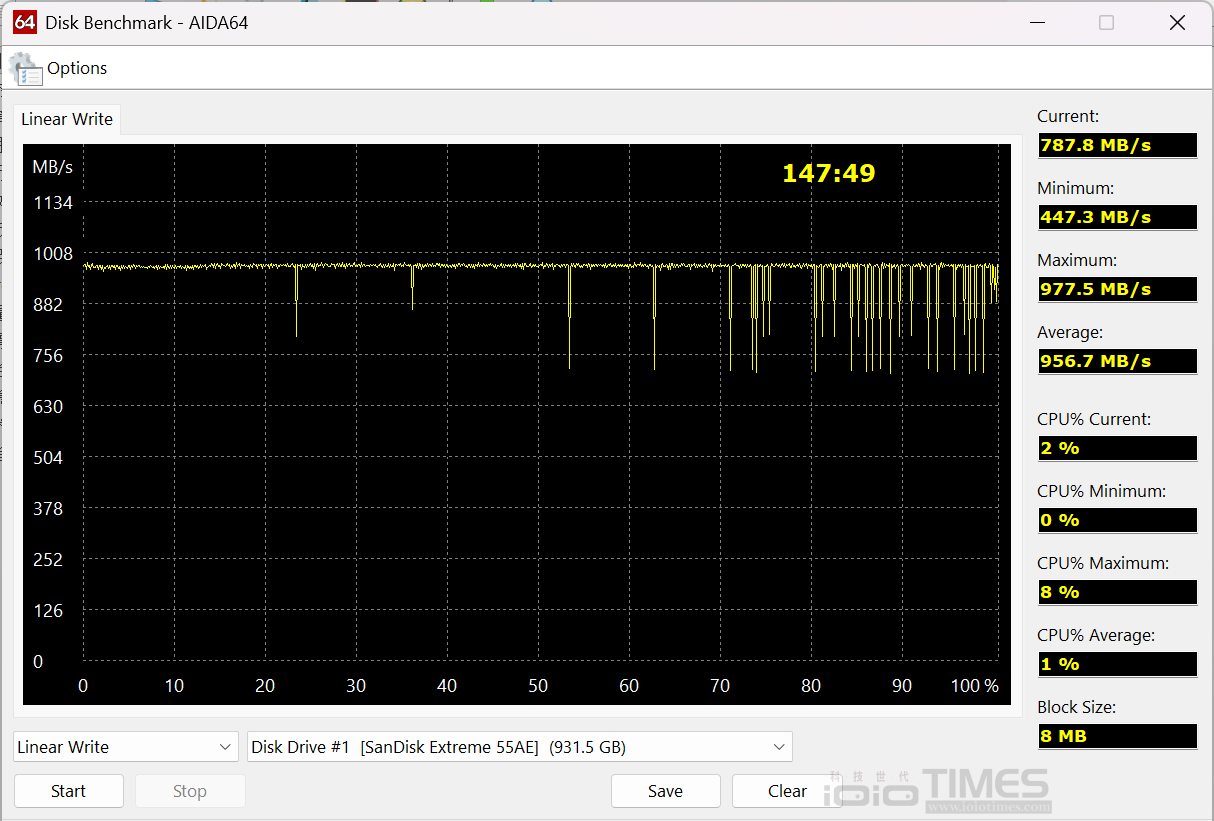Click the Average speed value display
The image size is (1214, 821).
click(1117, 361)
